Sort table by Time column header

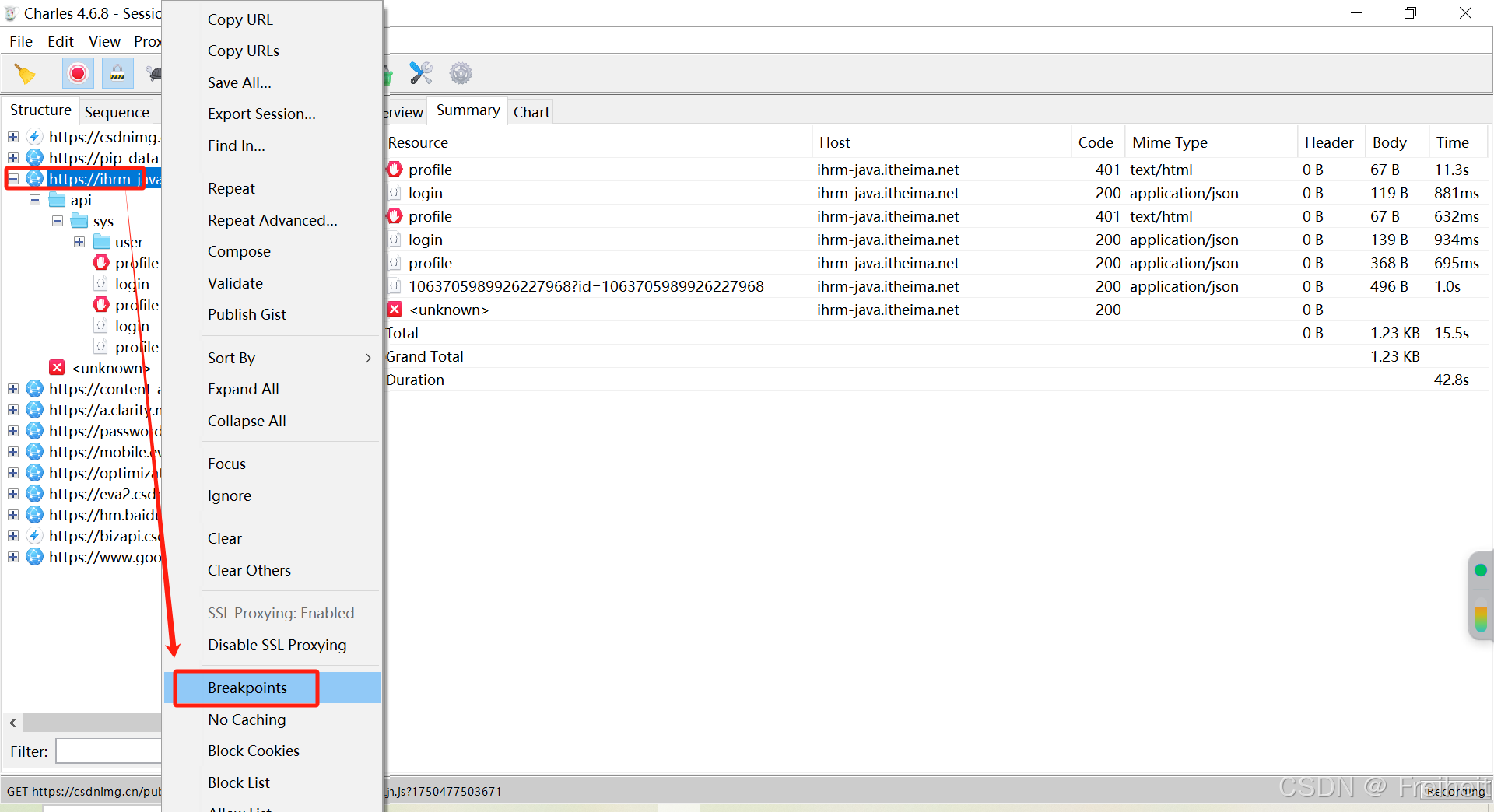coord(1457,142)
